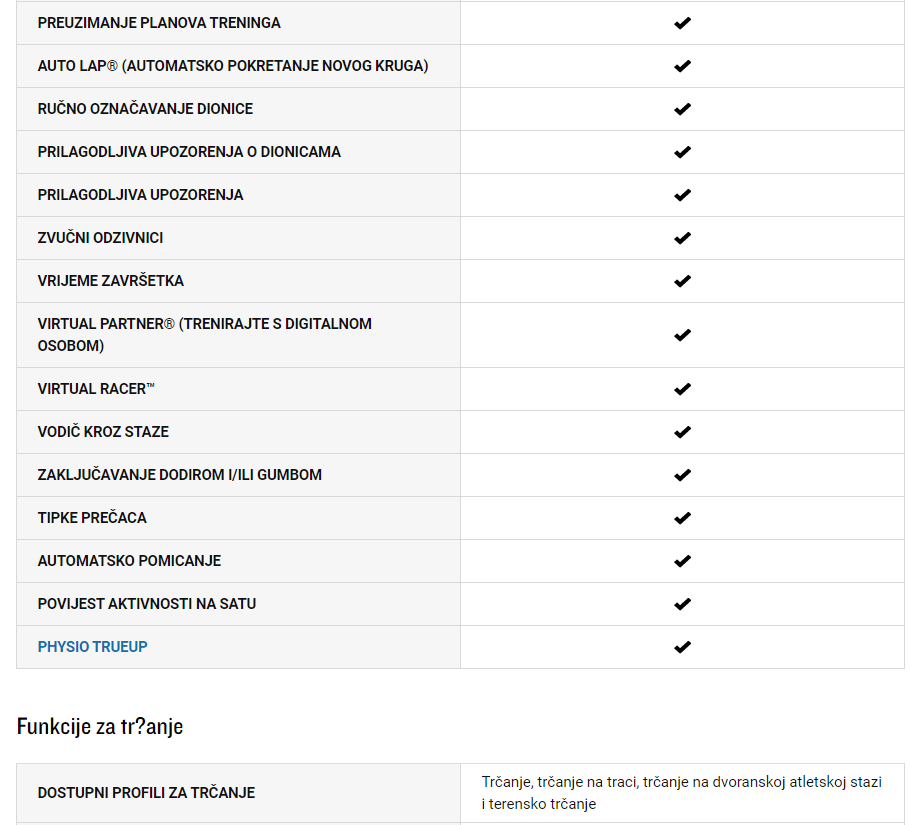Click checkmark for Povijest aktivnosti na satu
918x825 pixels.
[x=682, y=604]
